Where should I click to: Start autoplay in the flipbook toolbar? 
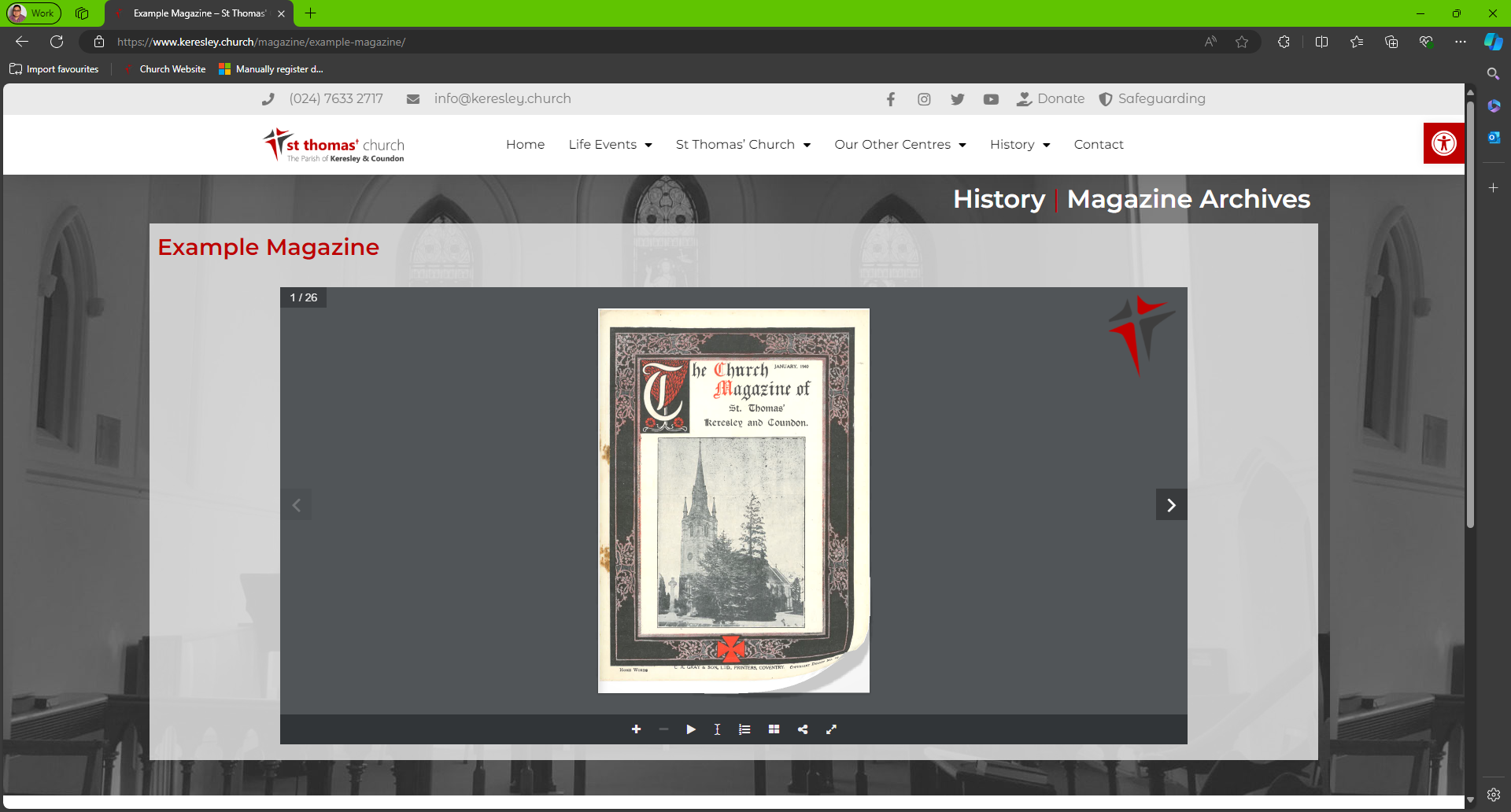[x=691, y=729]
